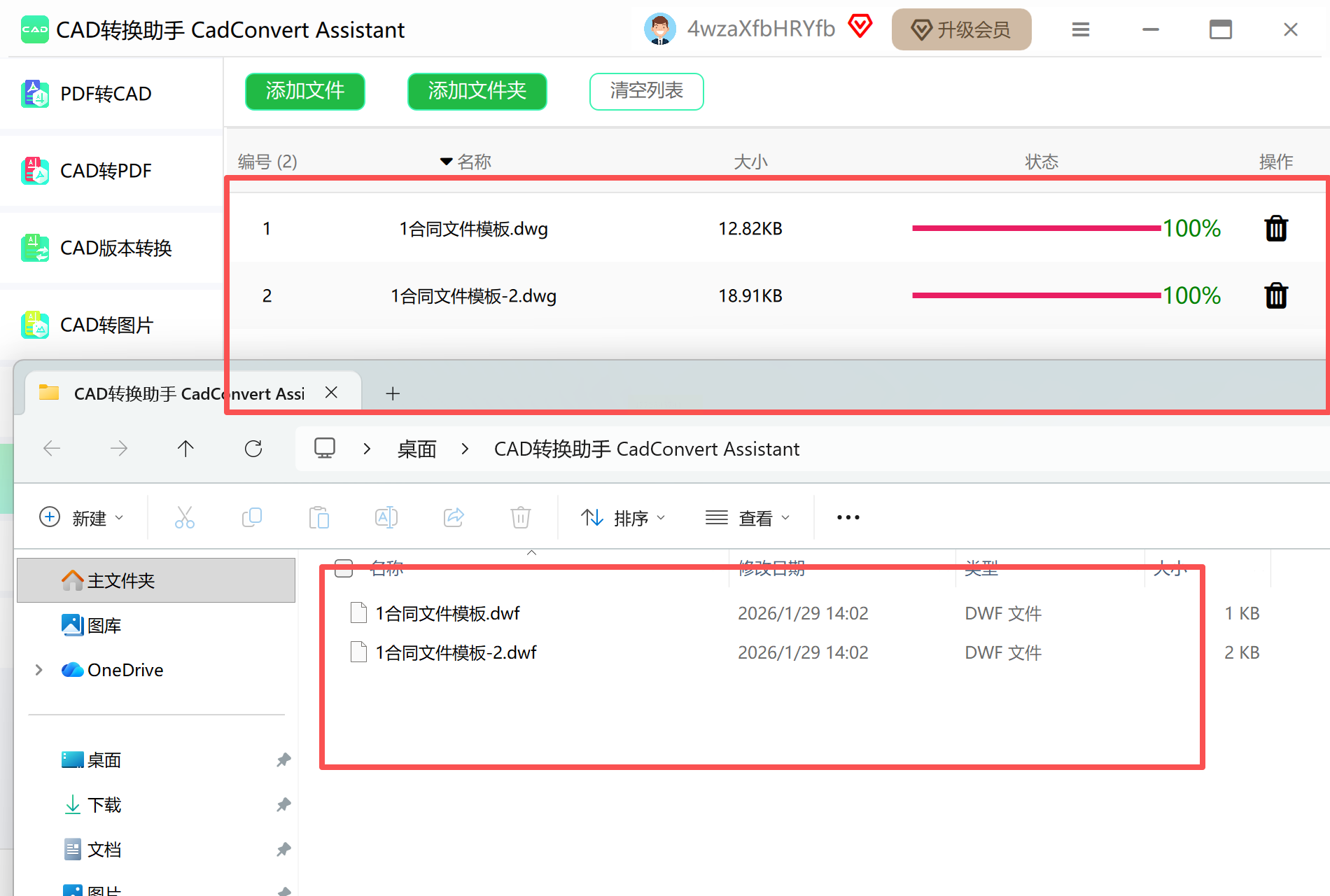Click the 升级会员 upgrade button

[x=961, y=29]
